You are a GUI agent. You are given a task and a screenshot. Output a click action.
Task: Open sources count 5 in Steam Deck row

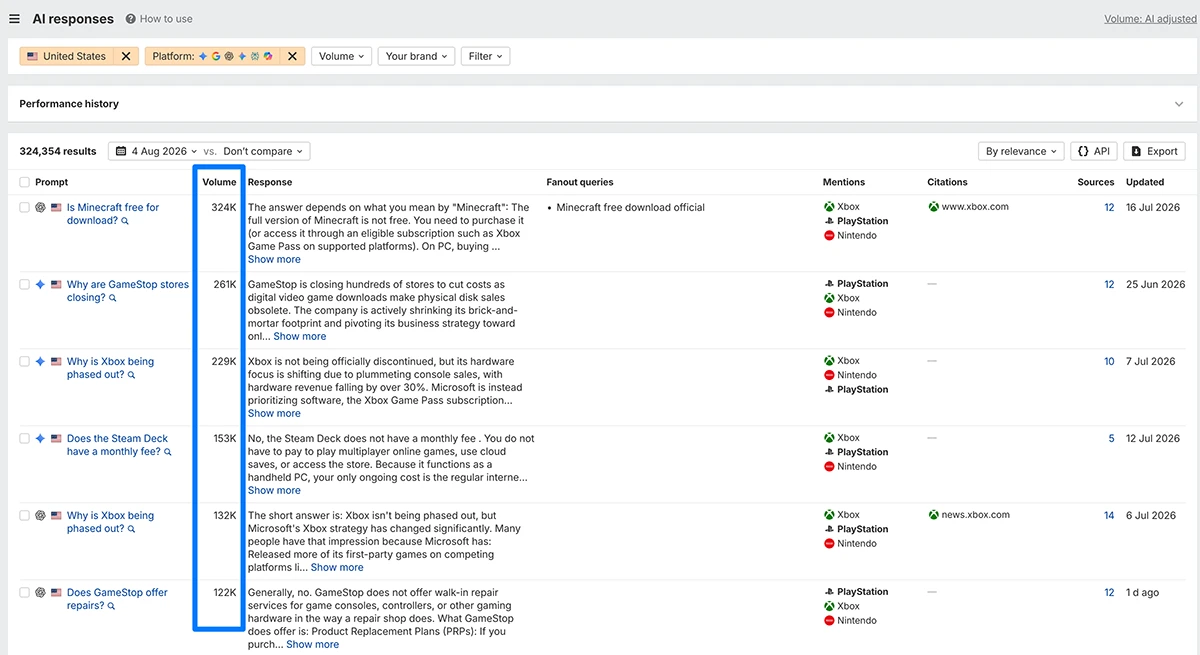1111,439
